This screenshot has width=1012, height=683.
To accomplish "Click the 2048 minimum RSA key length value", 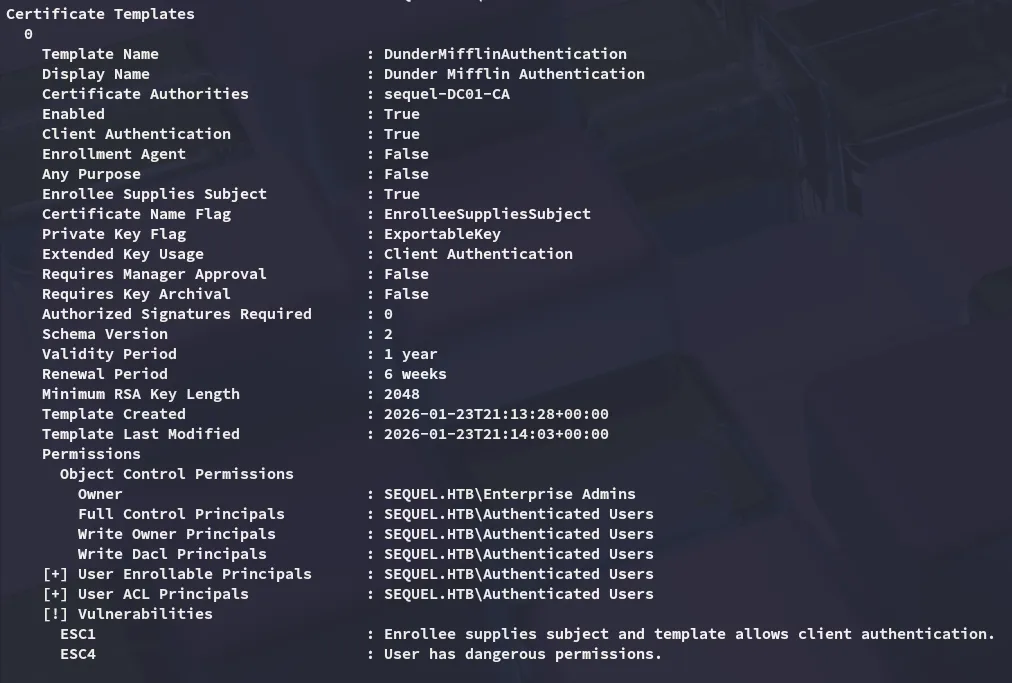I will pyautogui.click(x=401, y=394).
